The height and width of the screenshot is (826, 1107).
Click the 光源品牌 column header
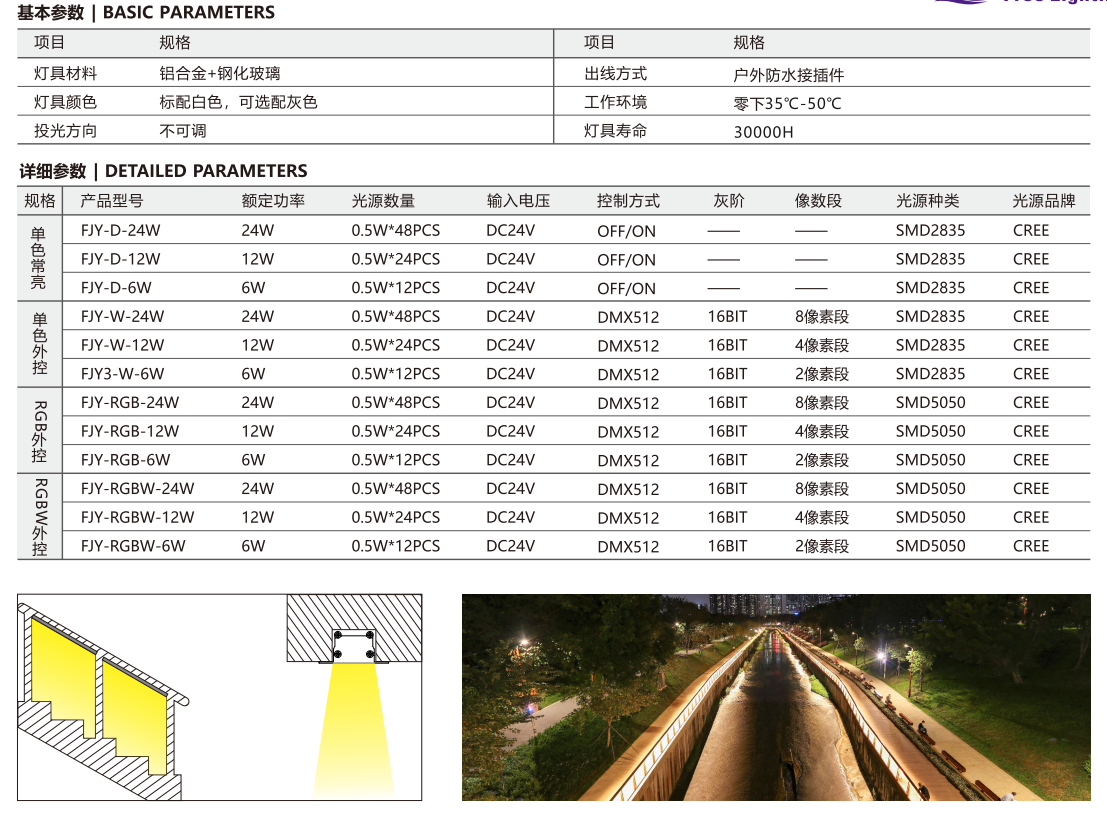tap(1044, 201)
